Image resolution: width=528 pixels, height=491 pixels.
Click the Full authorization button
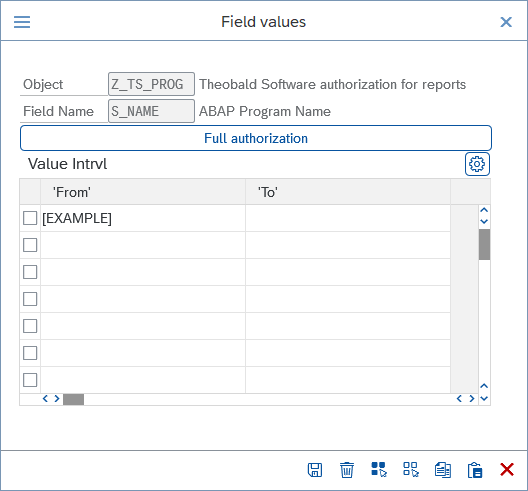pos(256,138)
